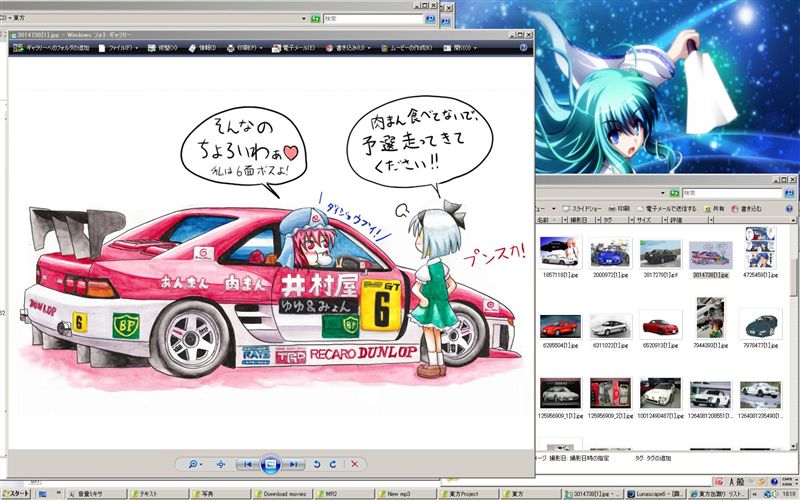Rotate the photo clockwise
The width and height of the screenshot is (800, 500).
pos(333,464)
